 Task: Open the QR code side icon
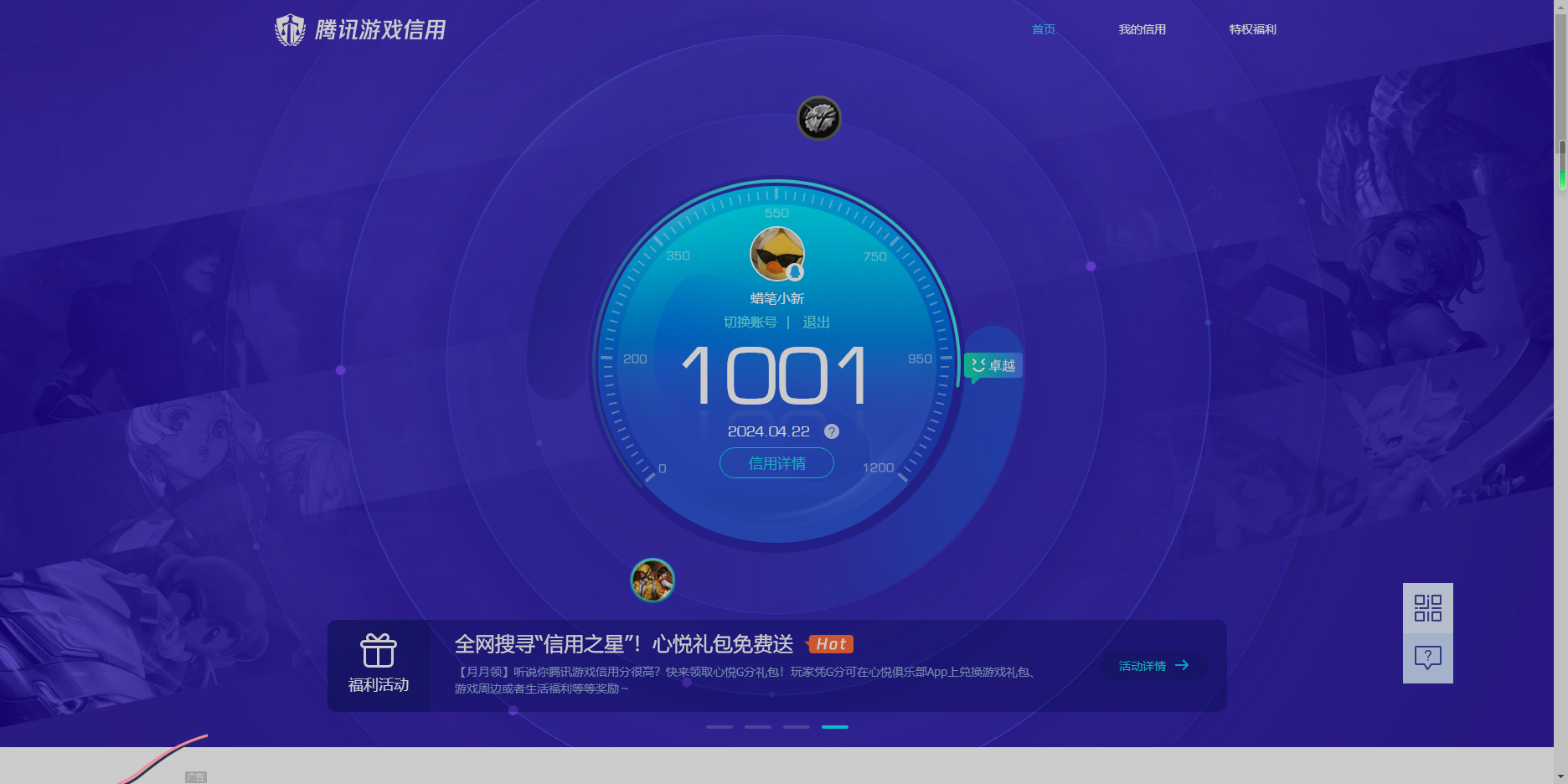coord(1428,608)
